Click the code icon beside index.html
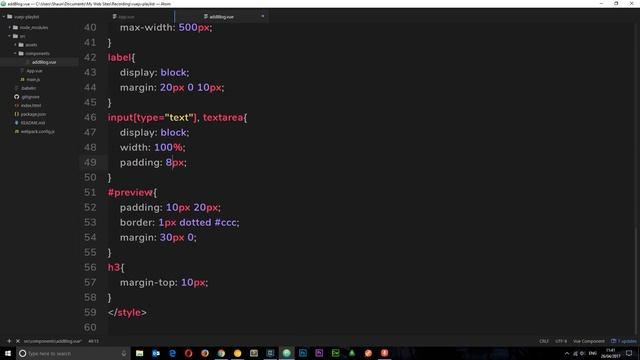640x360 pixels. pyautogui.click(x=16, y=105)
